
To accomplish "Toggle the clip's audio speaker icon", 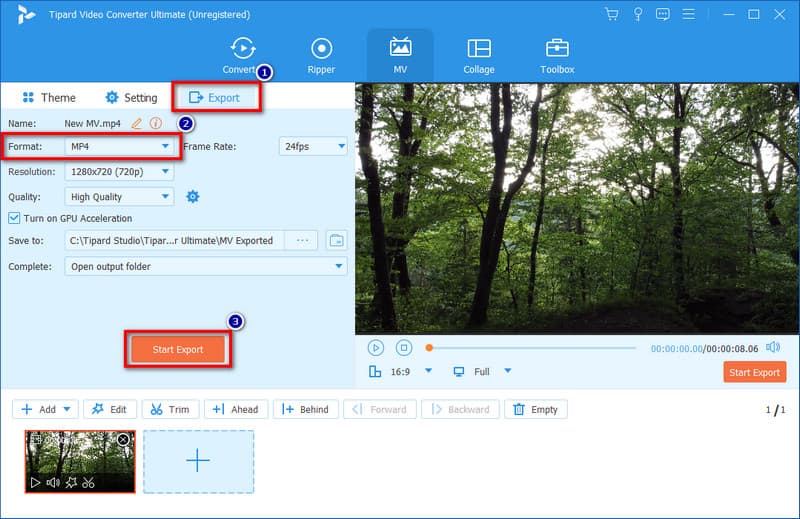I will [x=53, y=483].
